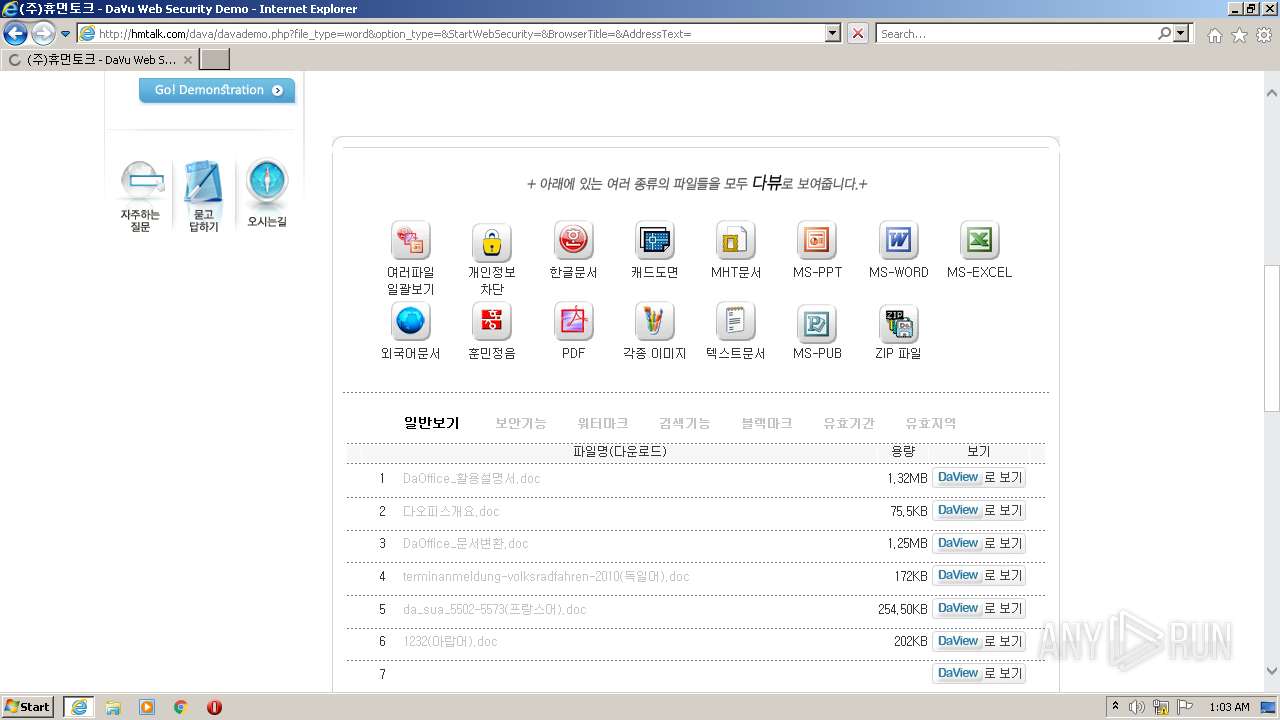1280x720 pixels.
Task: View da_sua_5502-5573 French doc with DaView
Action: (979, 609)
